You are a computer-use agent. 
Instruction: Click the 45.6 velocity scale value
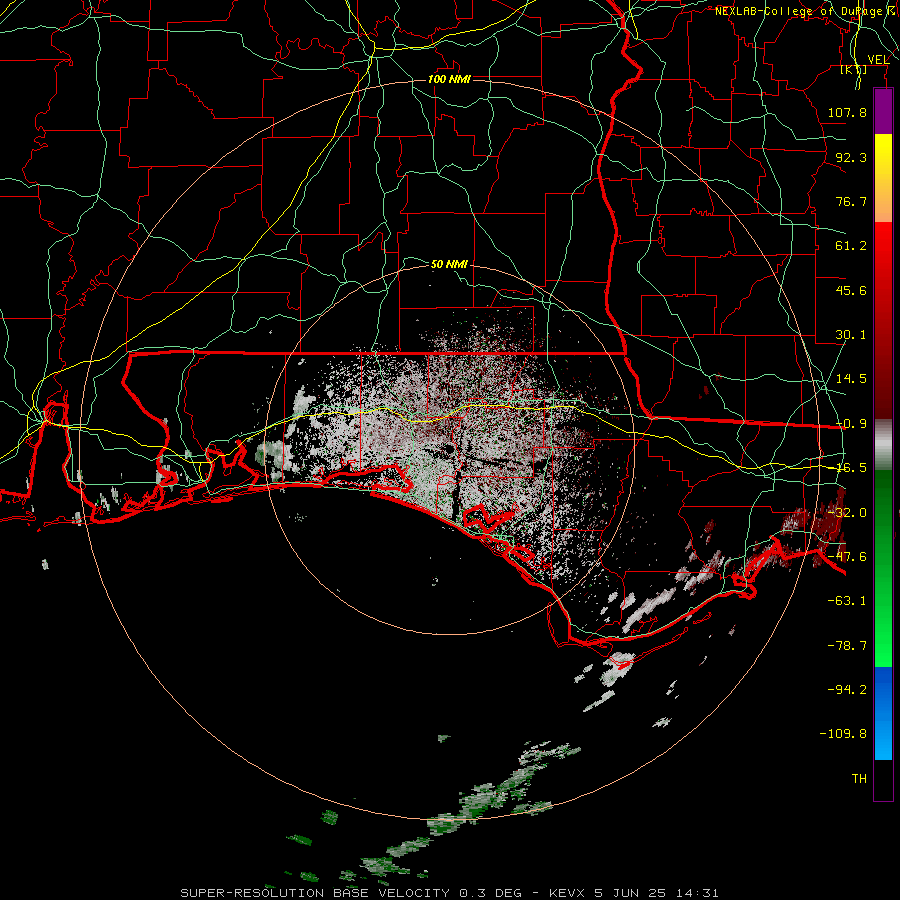pyautogui.click(x=851, y=290)
